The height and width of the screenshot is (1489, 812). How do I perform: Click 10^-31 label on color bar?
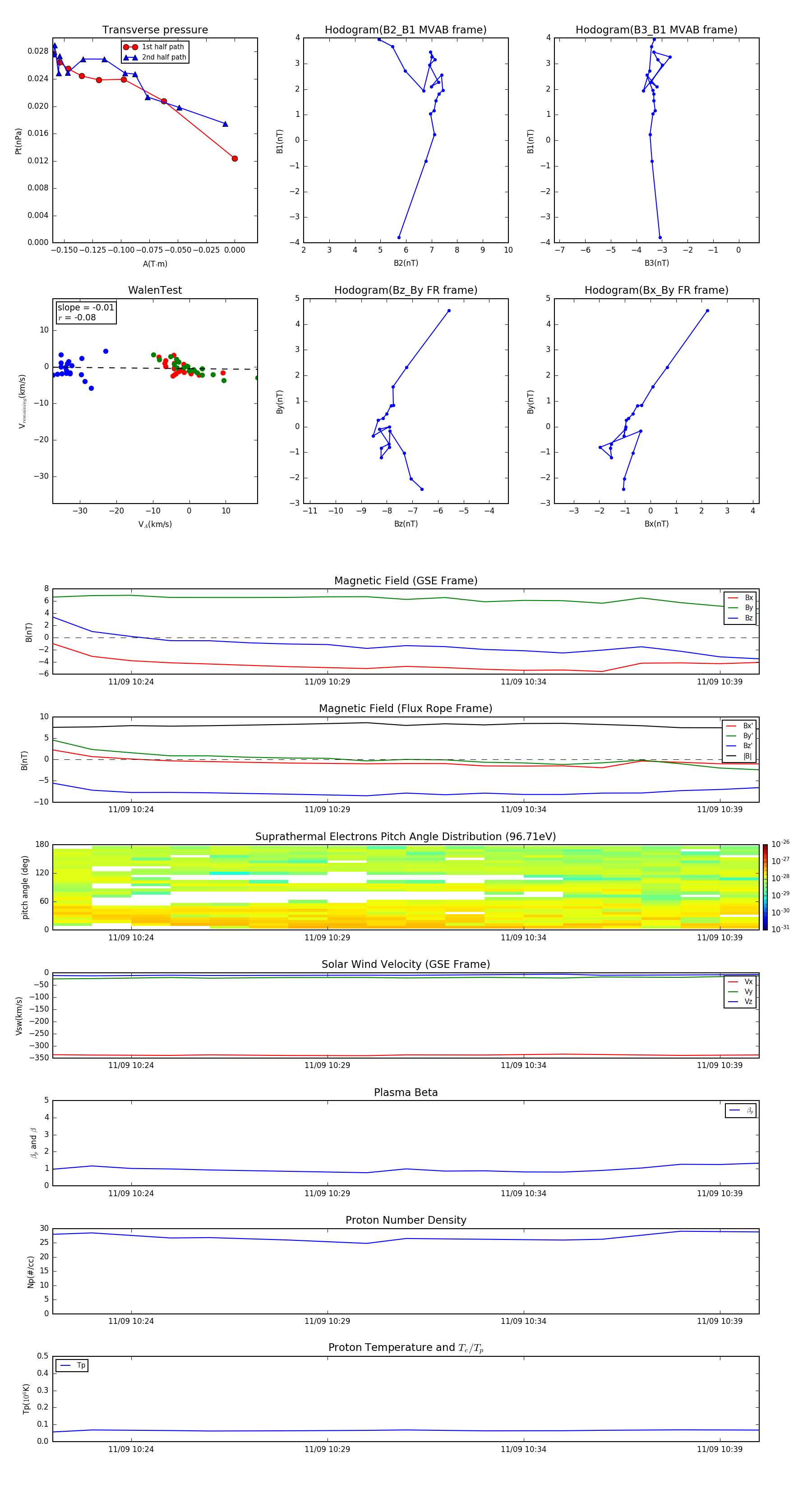[780, 929]
